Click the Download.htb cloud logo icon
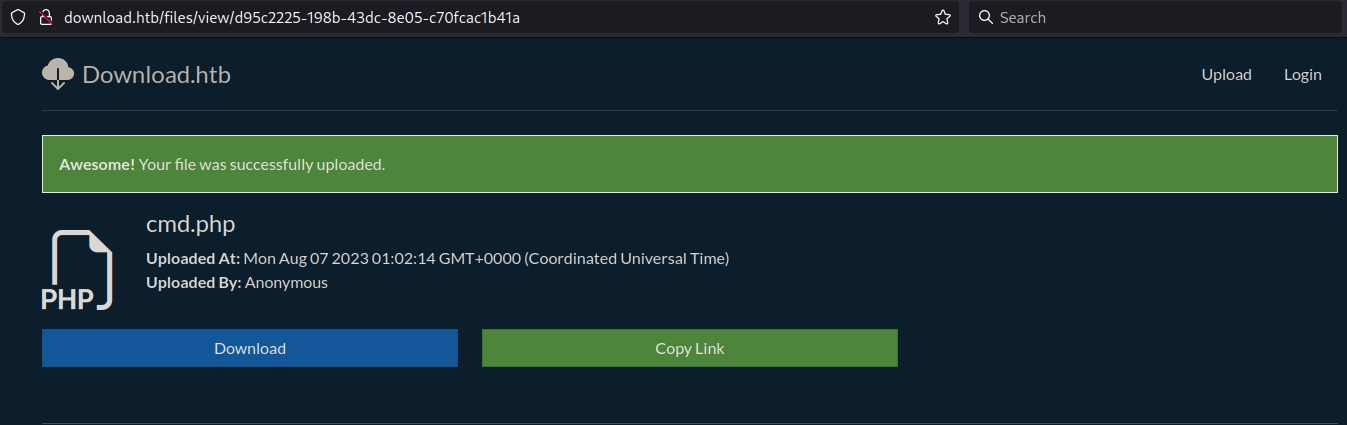This screenshot has width=1347, height=425. click(x=58, y=74)
